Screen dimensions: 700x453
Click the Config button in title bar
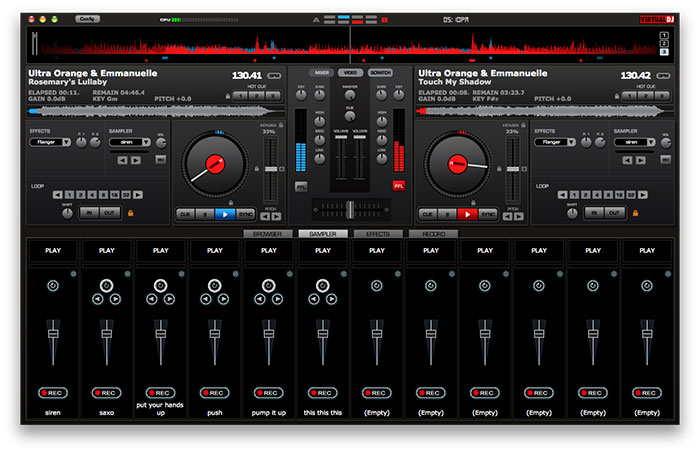tap(88, 19)
